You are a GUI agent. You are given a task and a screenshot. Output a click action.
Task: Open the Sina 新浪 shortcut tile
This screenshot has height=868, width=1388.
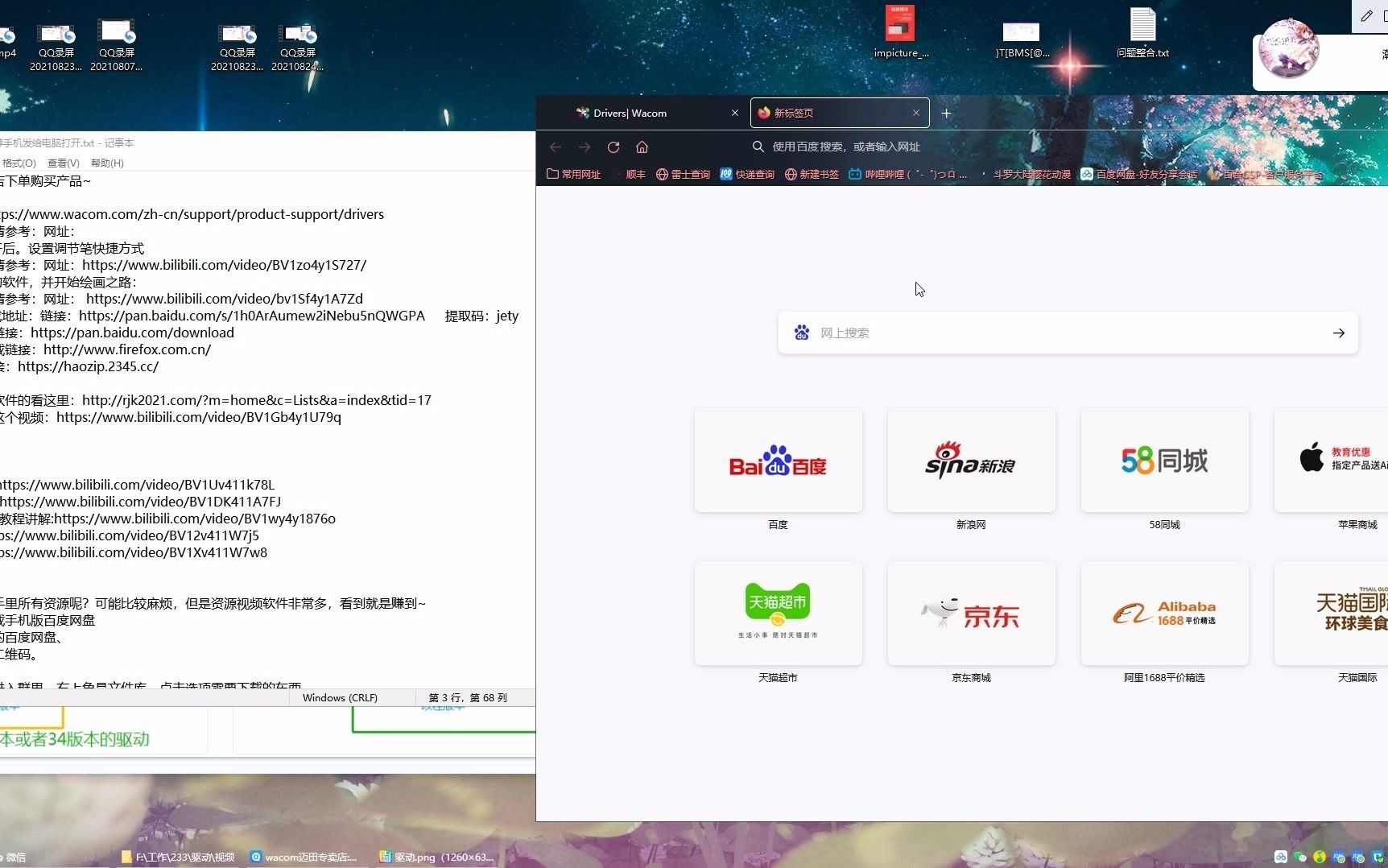click(x=971, y=461)
